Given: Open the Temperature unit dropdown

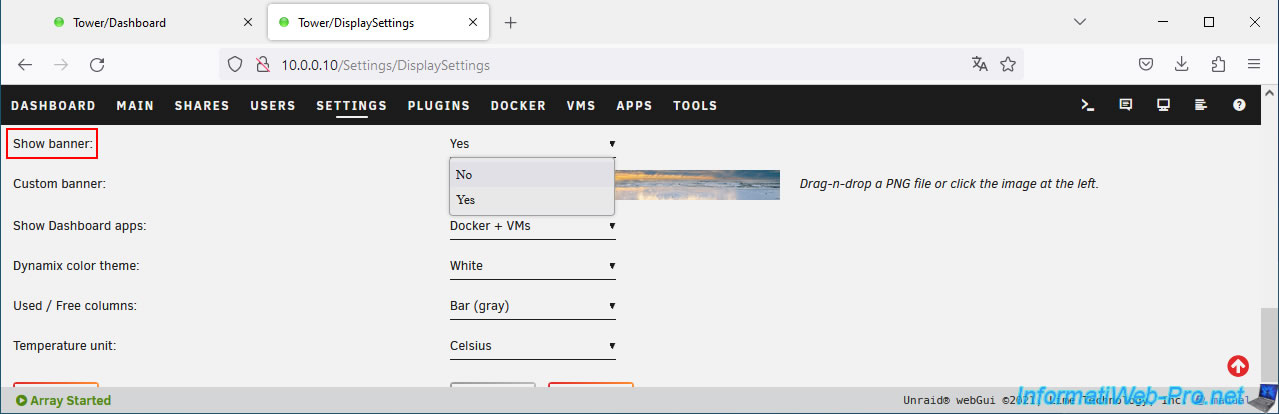Looking at the screenshot, I should [x=532, y=346].
